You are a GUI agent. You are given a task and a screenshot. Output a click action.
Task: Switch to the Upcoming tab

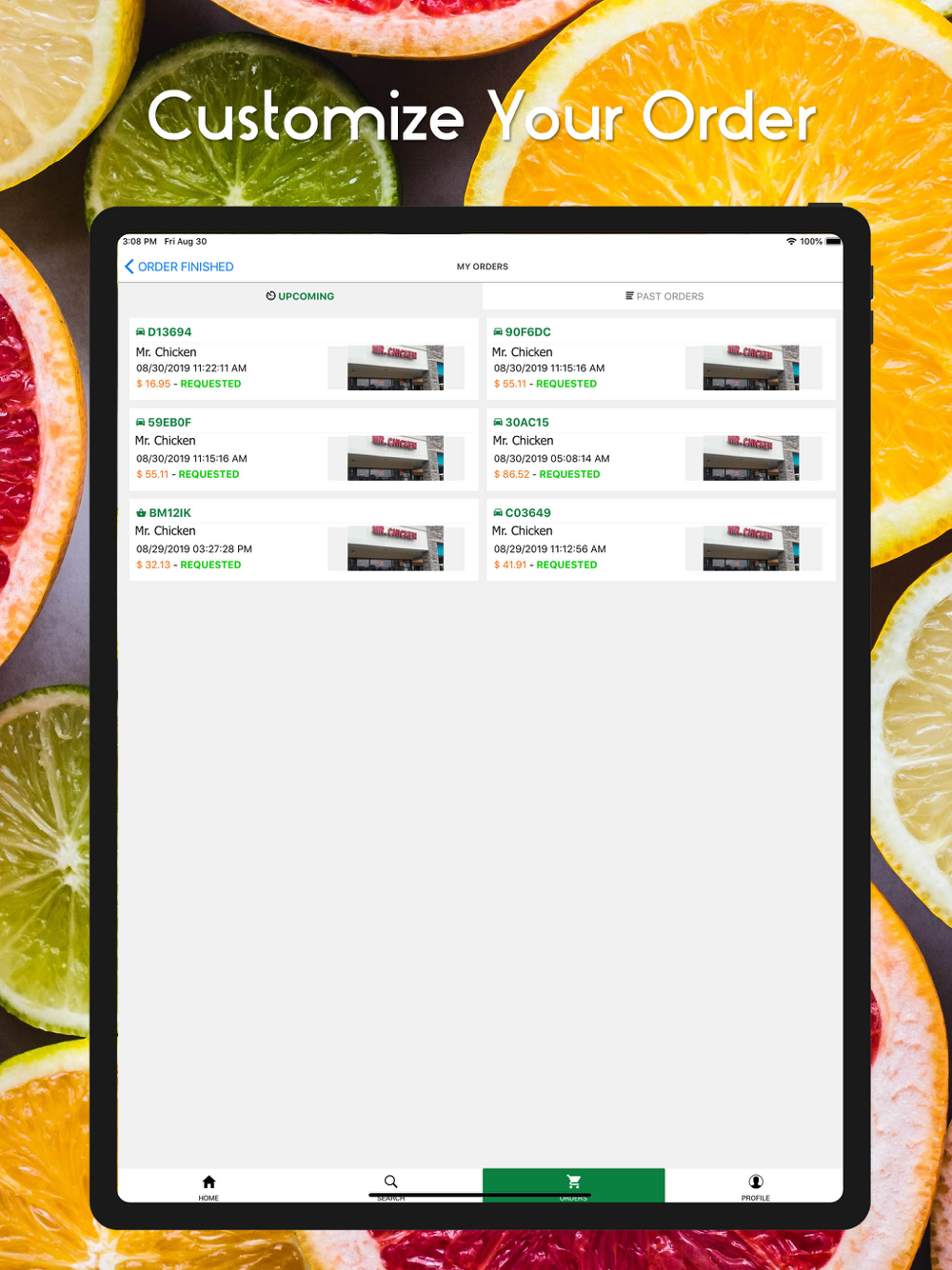pos(300,296)
